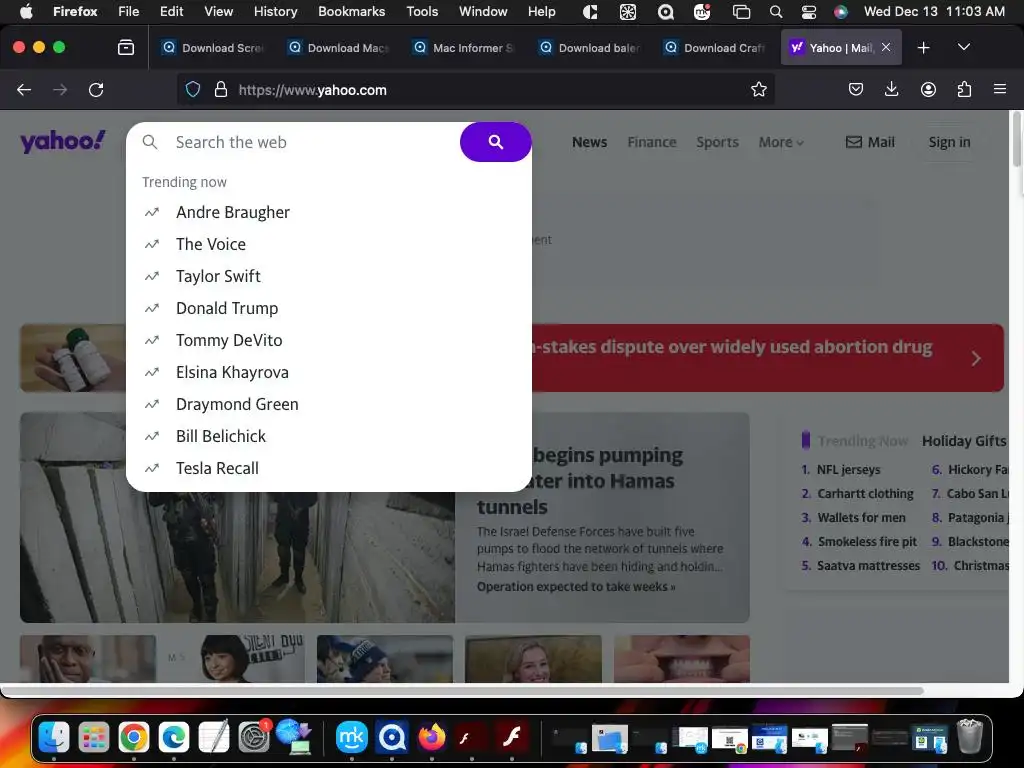The width and height of the screenshot is (1024, 768).
Task: Open the Firefox account icon
Action: click(928, 89)
